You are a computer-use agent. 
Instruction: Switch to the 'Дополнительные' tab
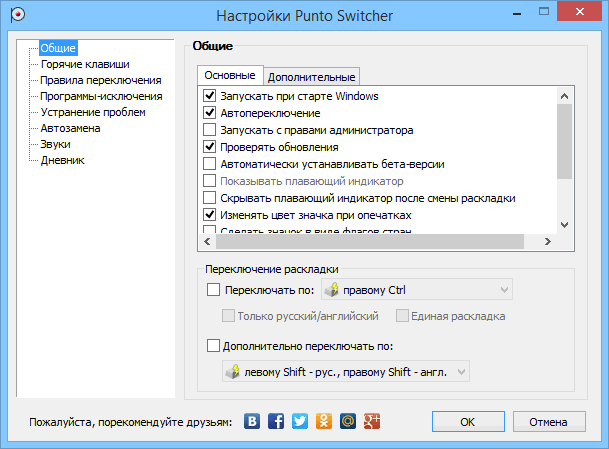pyautogui.click(x=311, y=76)
